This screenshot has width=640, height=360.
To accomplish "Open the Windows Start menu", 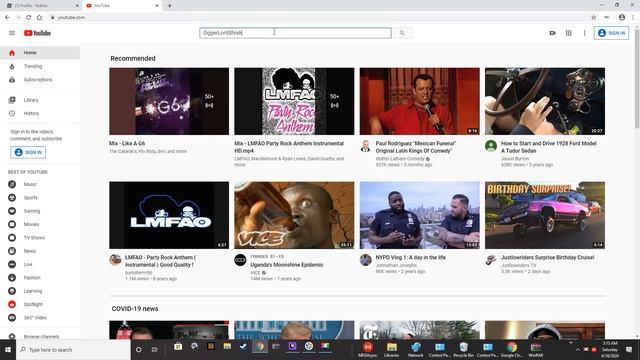I will tap(8, 350).
